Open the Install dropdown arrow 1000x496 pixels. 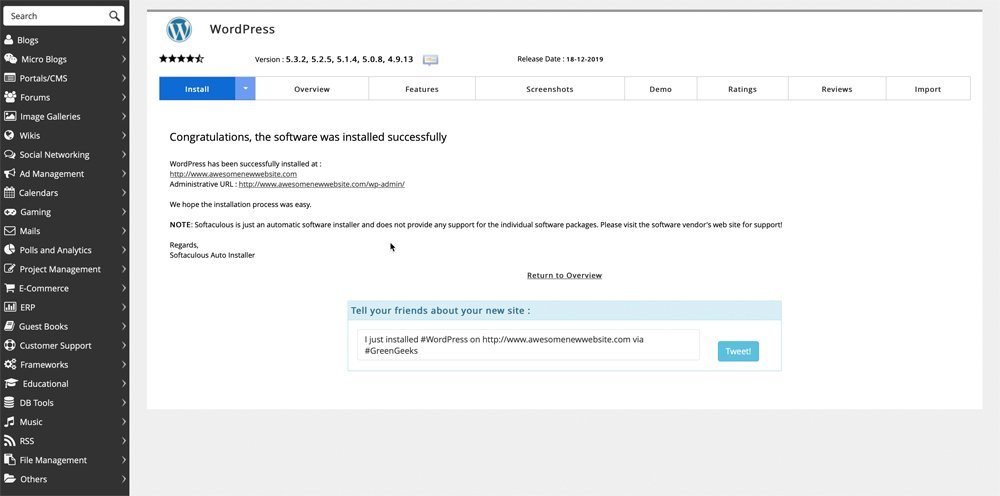click(245, 89)
